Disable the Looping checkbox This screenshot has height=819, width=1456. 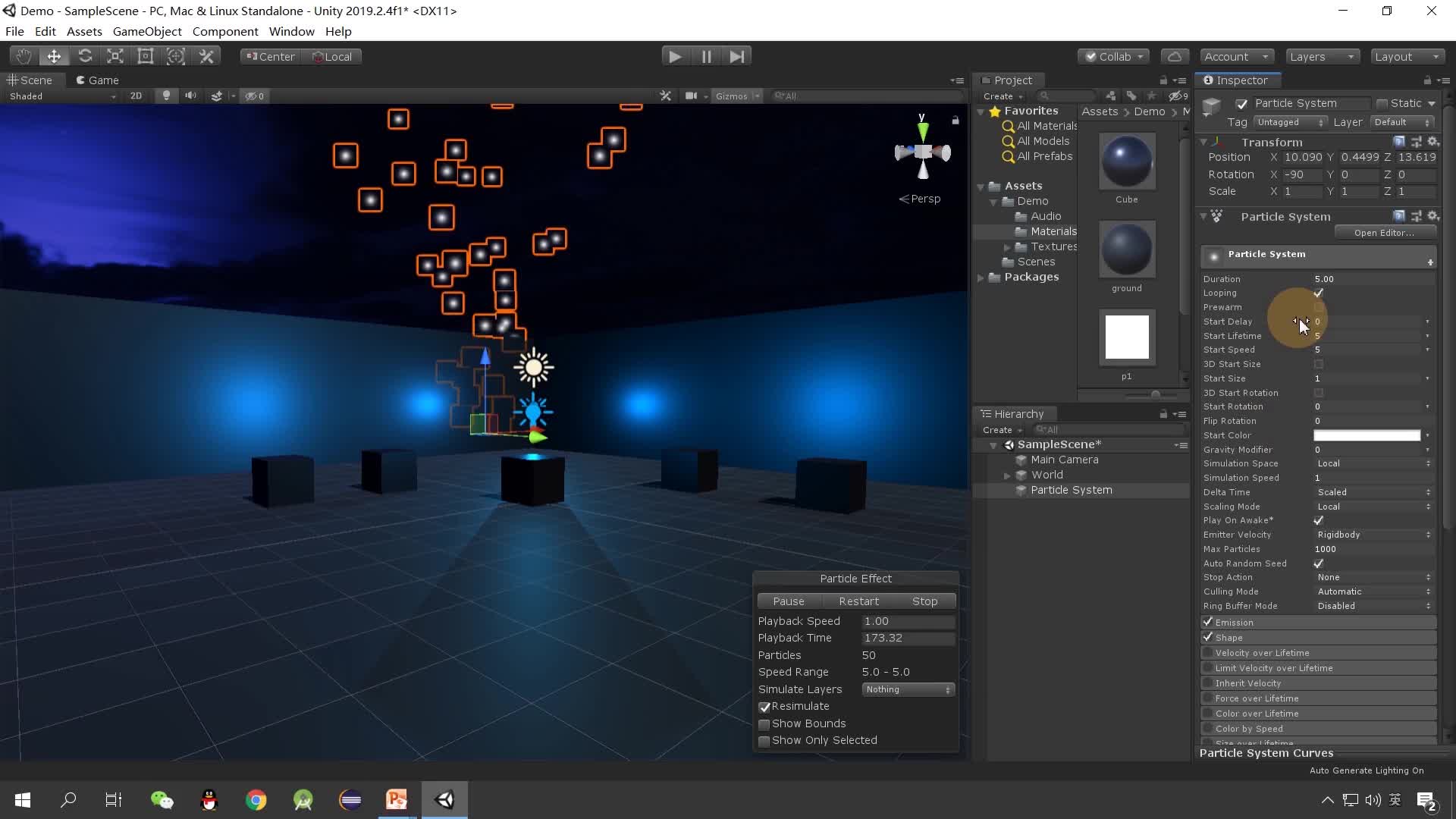(x=1319, y=293)
